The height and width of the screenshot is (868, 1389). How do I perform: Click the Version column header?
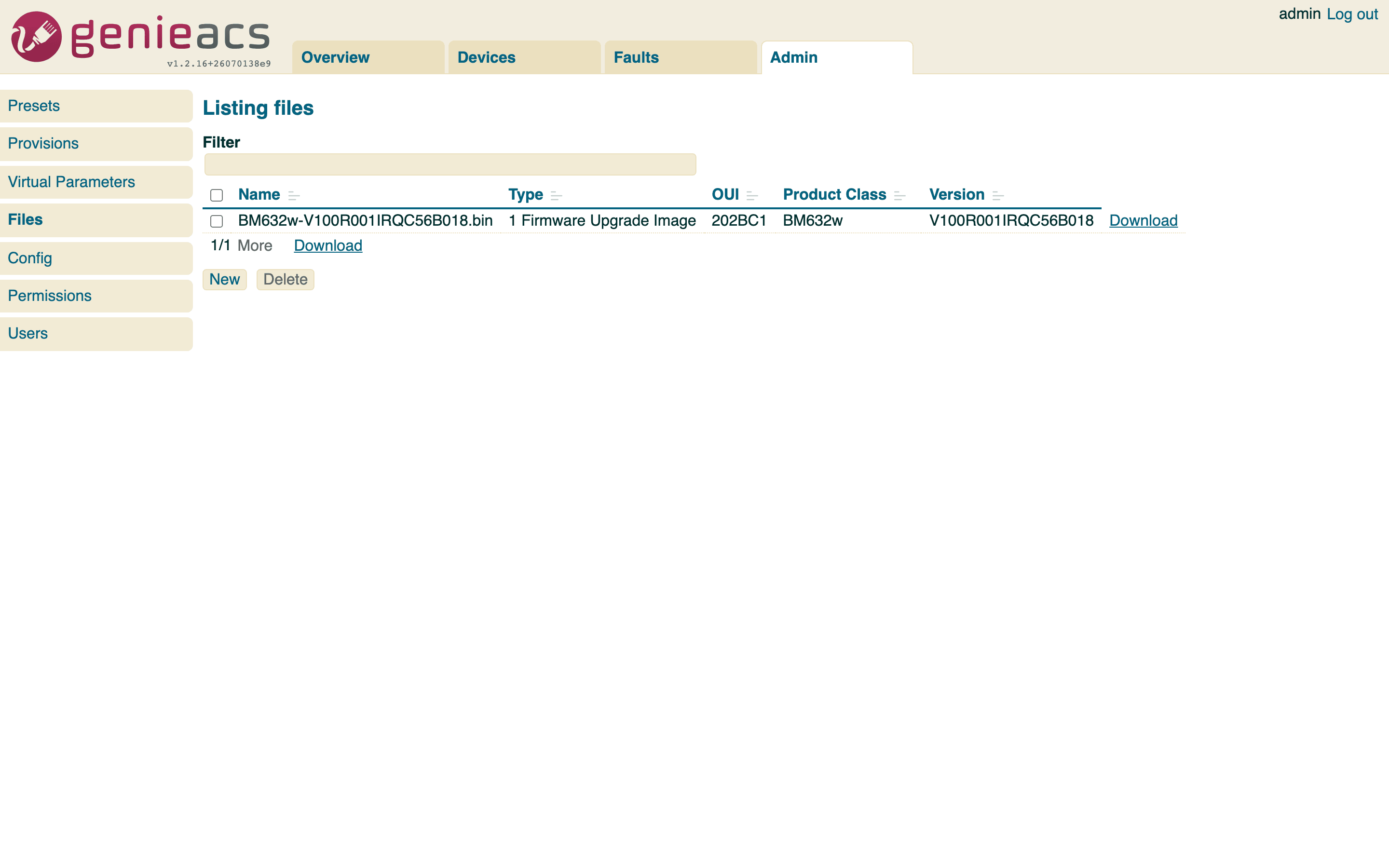[957, 195]
